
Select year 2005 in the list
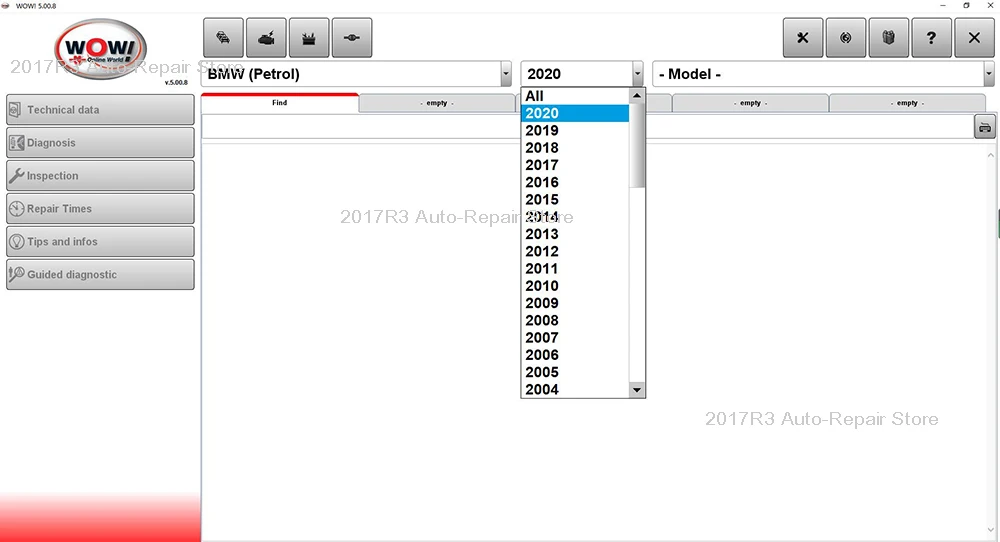click(575, 372)
